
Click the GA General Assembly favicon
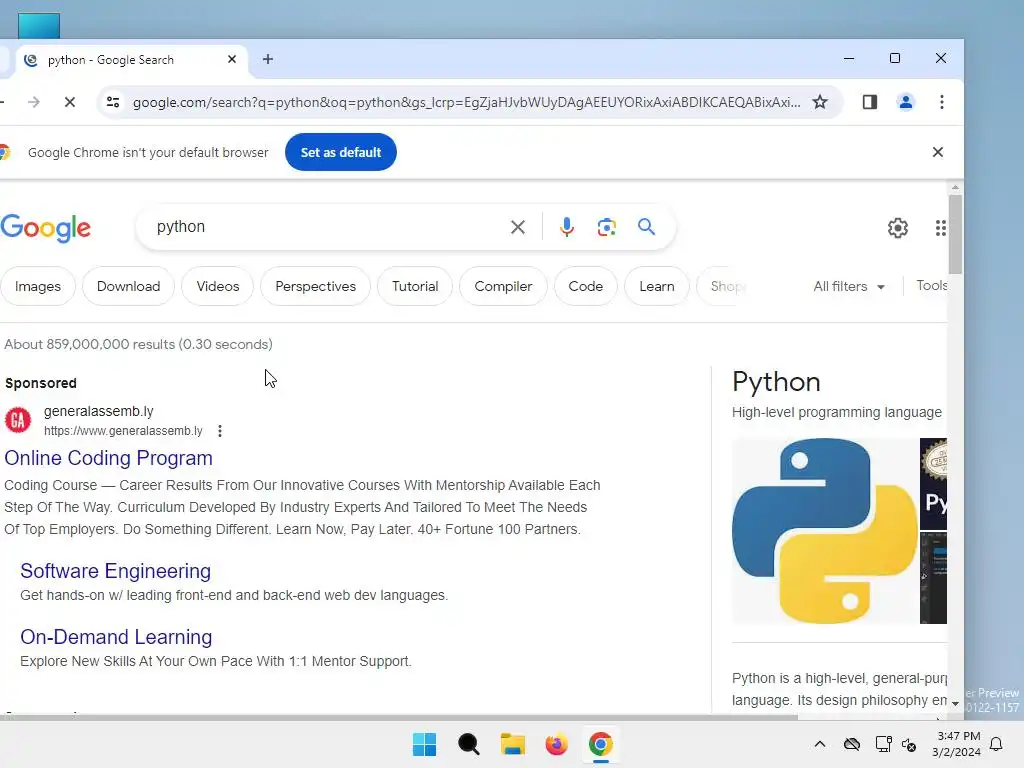[x=18, y=421]
